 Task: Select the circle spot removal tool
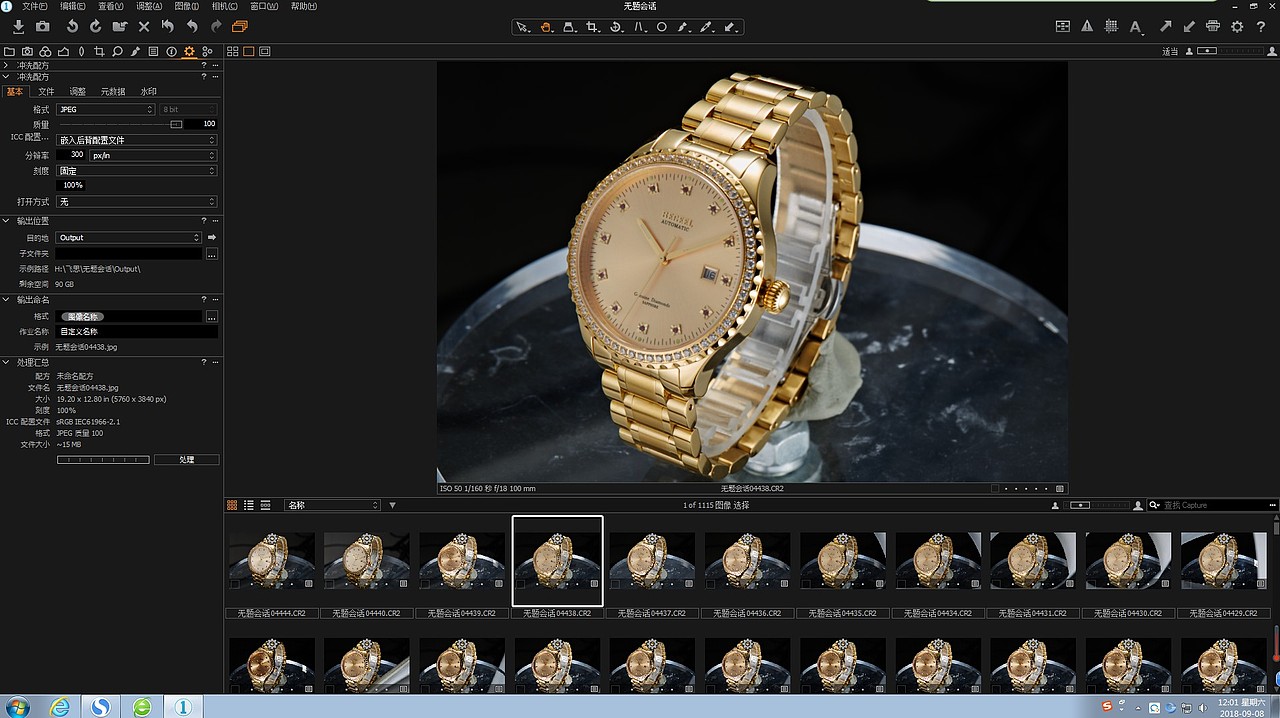point(662,27)
